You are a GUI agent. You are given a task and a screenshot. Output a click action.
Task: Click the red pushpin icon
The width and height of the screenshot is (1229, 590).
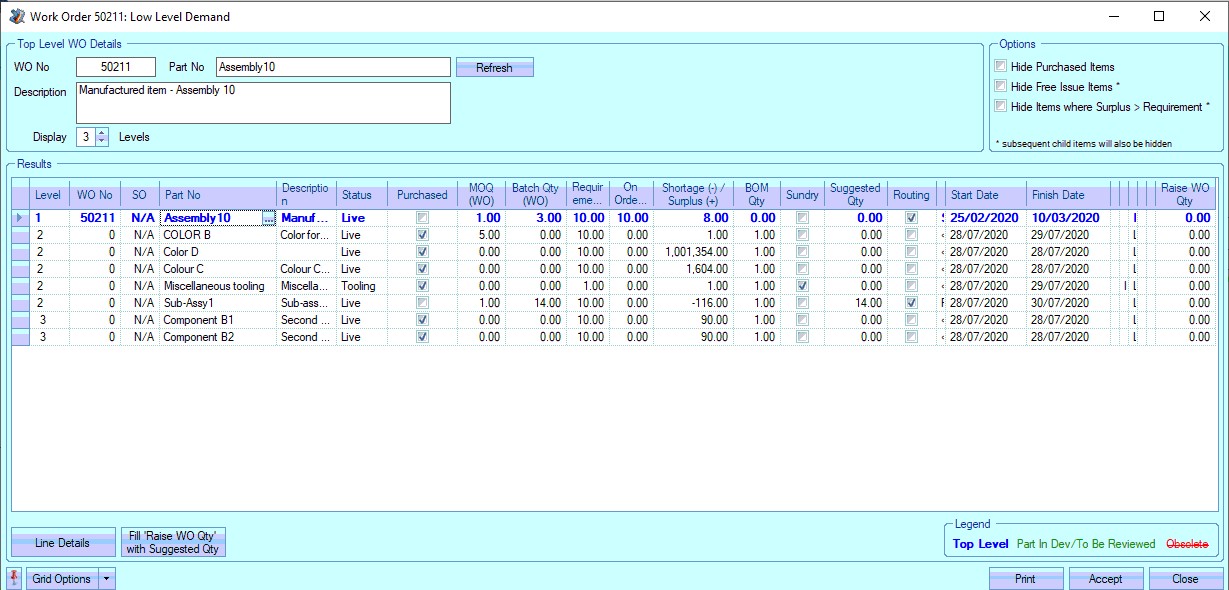pos(14,578)
